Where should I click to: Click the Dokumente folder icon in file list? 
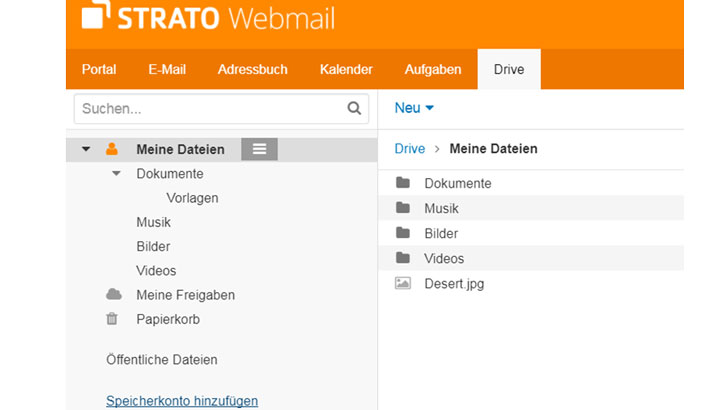coord(403,182)
